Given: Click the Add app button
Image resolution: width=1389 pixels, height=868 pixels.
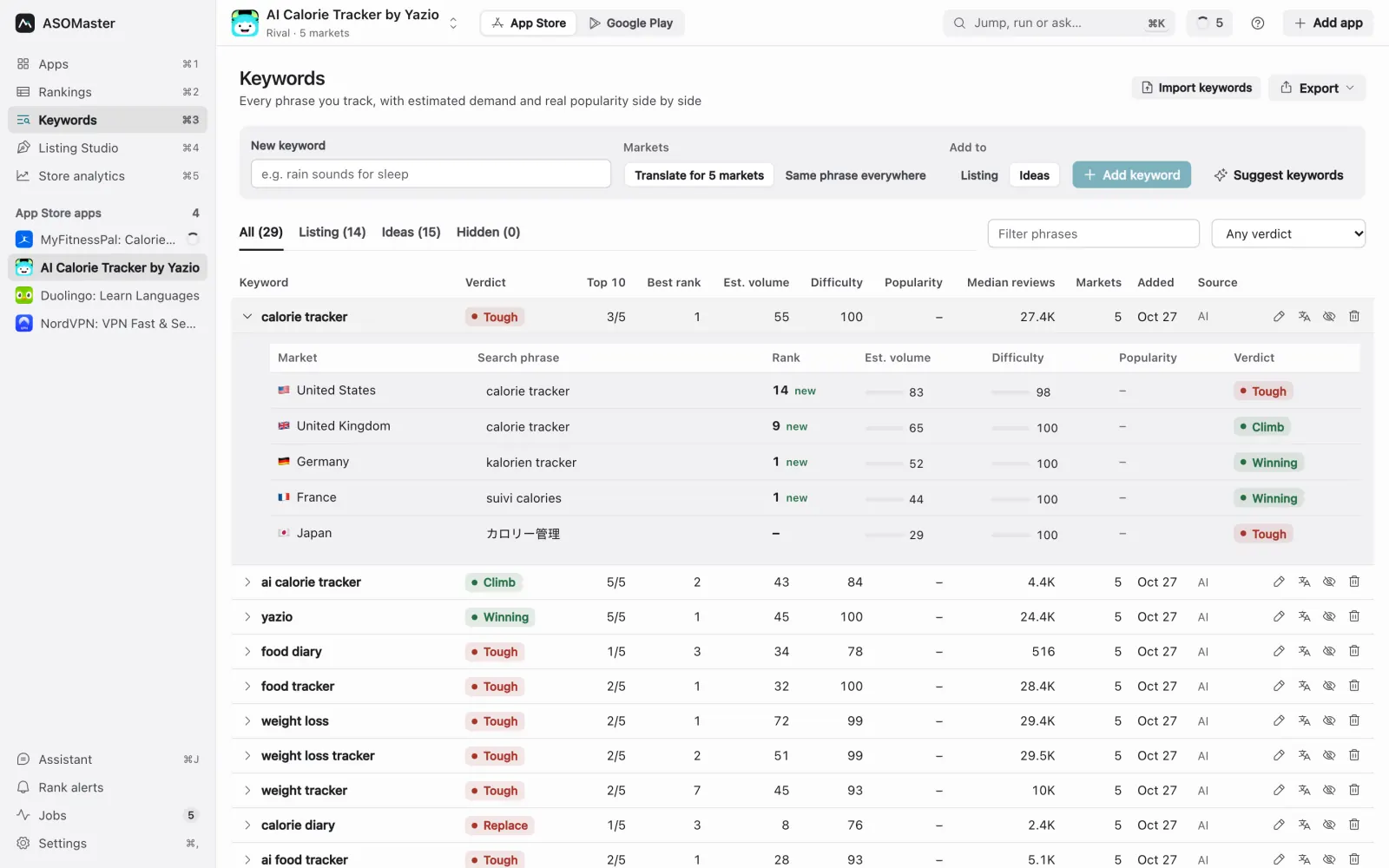Looking at the screenshot, I should [1328, 23].
